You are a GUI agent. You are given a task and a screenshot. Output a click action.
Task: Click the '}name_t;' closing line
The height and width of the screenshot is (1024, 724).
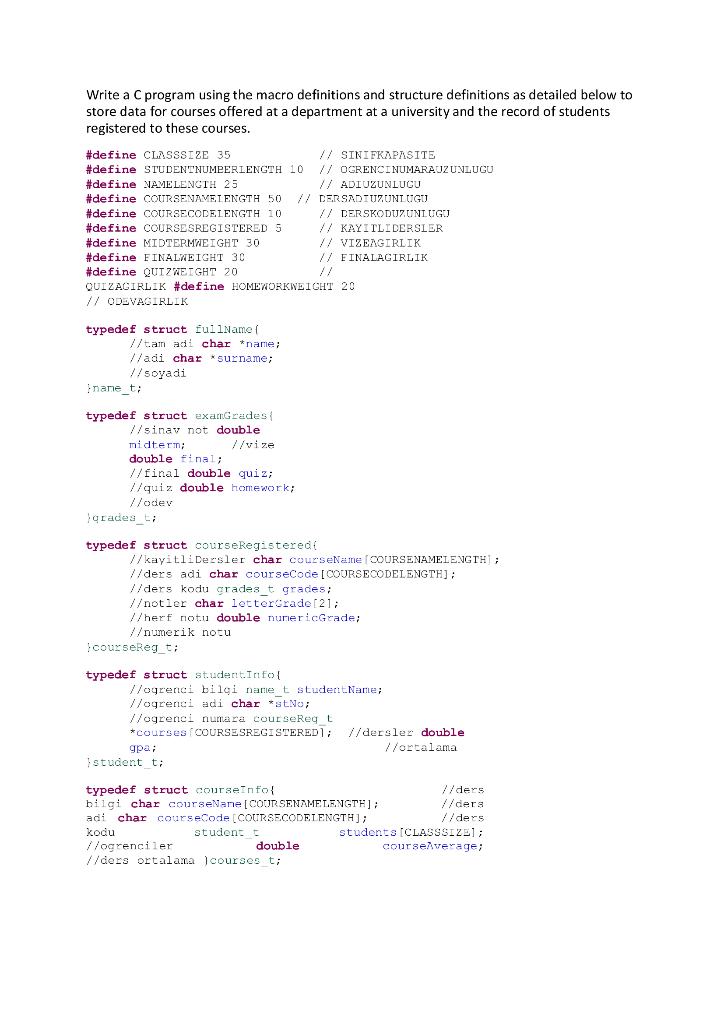click(x=114, y=388)
